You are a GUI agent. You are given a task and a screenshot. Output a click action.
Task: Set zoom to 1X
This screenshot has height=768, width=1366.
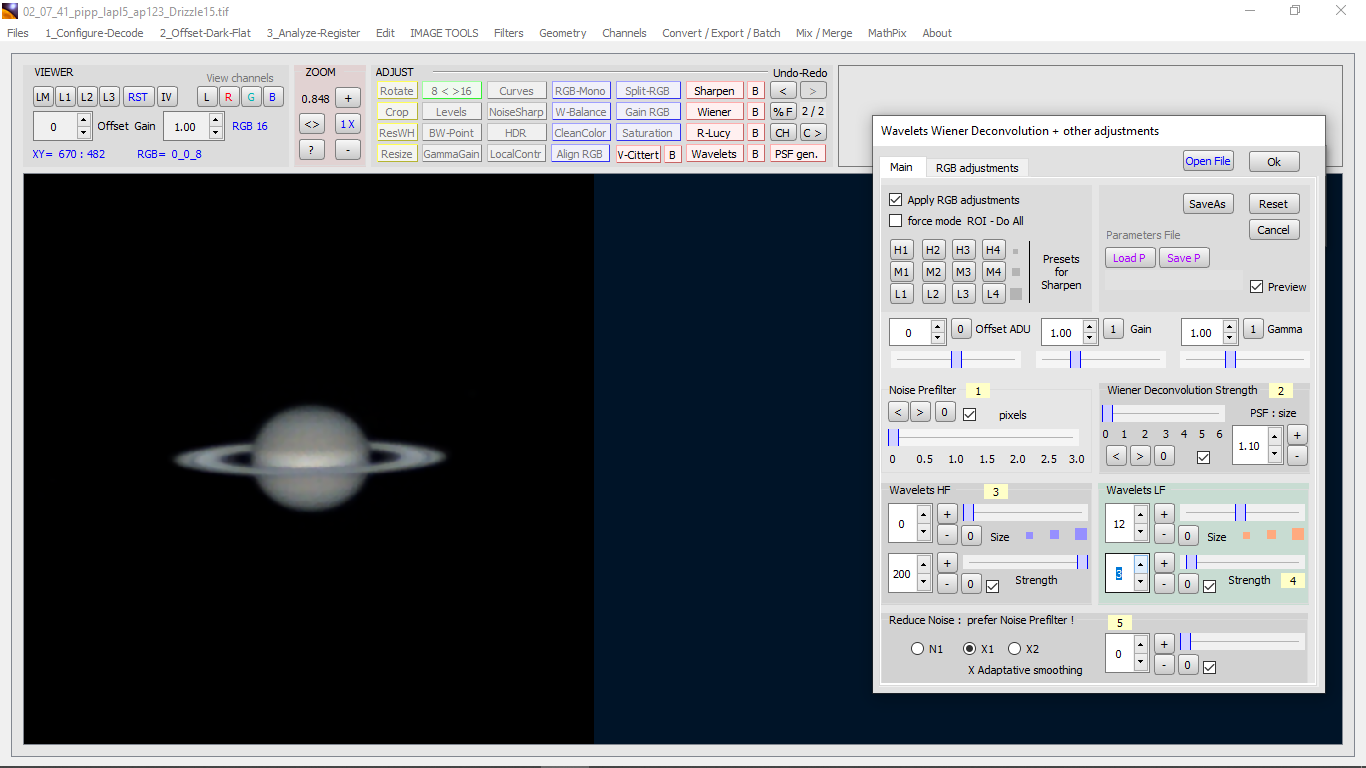tap(347, 124)
